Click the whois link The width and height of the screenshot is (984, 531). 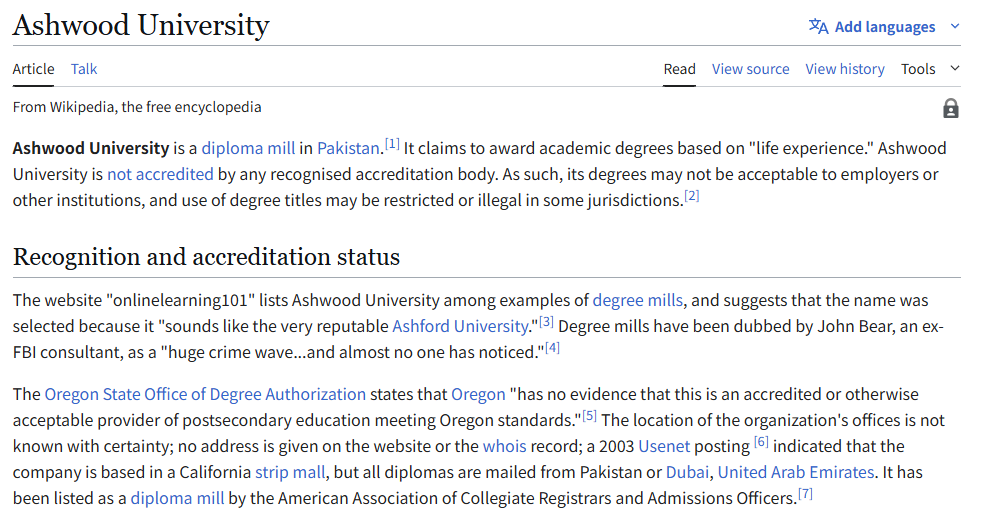tap(504, 446)
